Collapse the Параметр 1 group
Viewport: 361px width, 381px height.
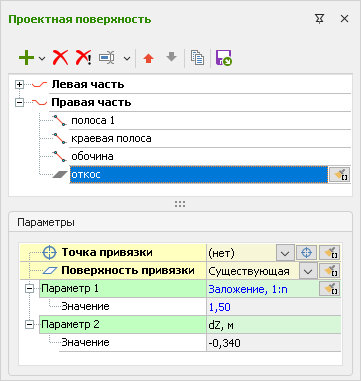click(30, 289)
